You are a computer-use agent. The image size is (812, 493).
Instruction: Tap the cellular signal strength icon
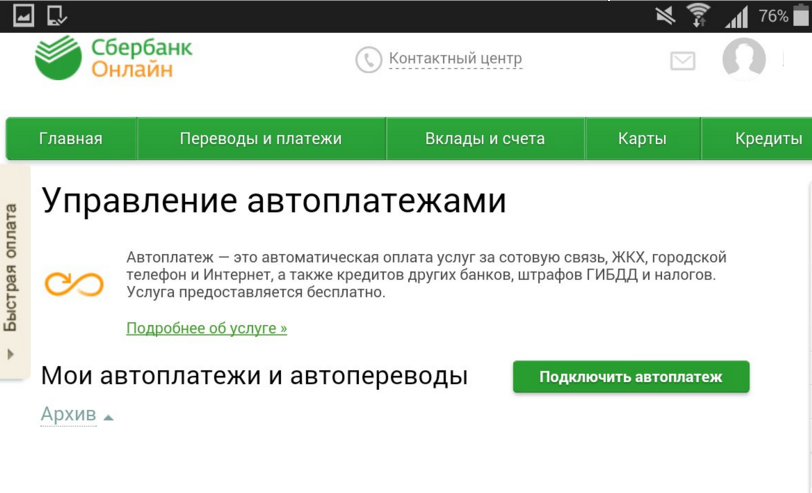(736, 17)
